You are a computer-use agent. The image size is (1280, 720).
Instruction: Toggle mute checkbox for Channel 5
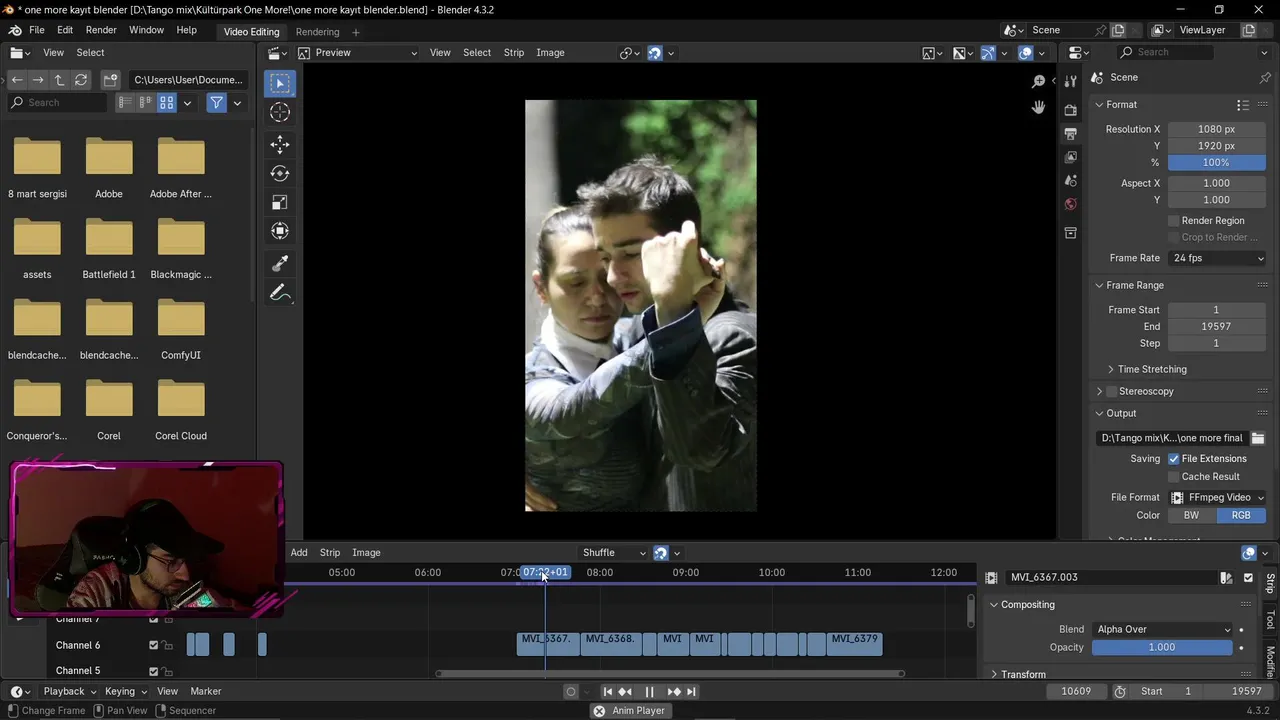153,671
